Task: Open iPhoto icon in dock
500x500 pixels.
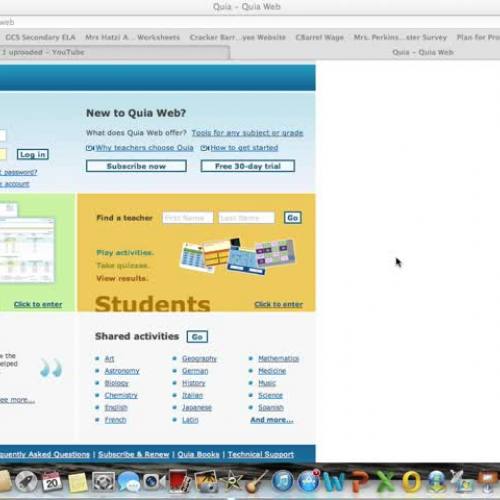Action: pyautogui.click(x=206, y=482)
